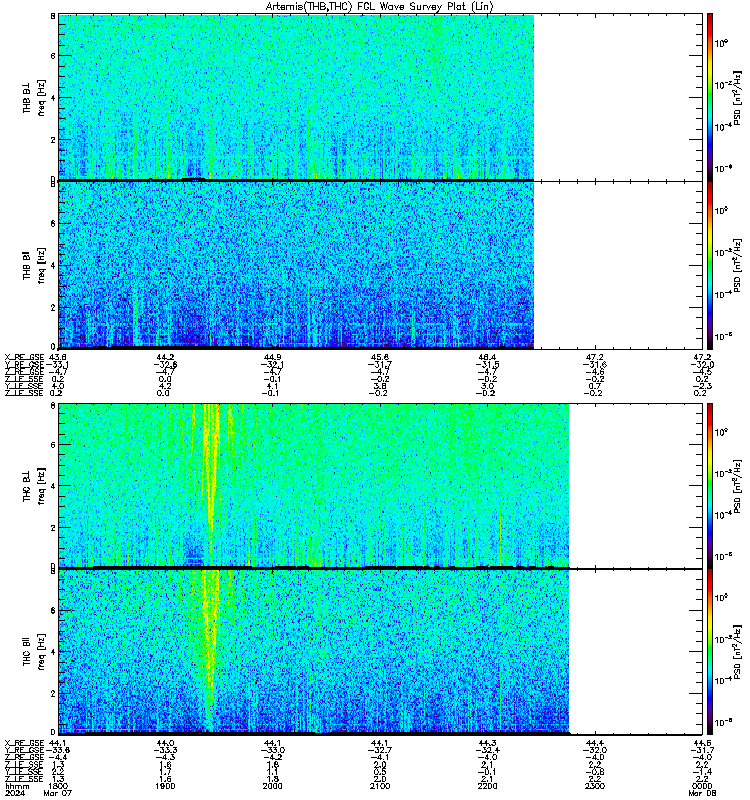The height and width of the screenshot is (800, 750).
Task: Click the THB X_RE_GSE value '44.9'
Action: tap(272, 357)
